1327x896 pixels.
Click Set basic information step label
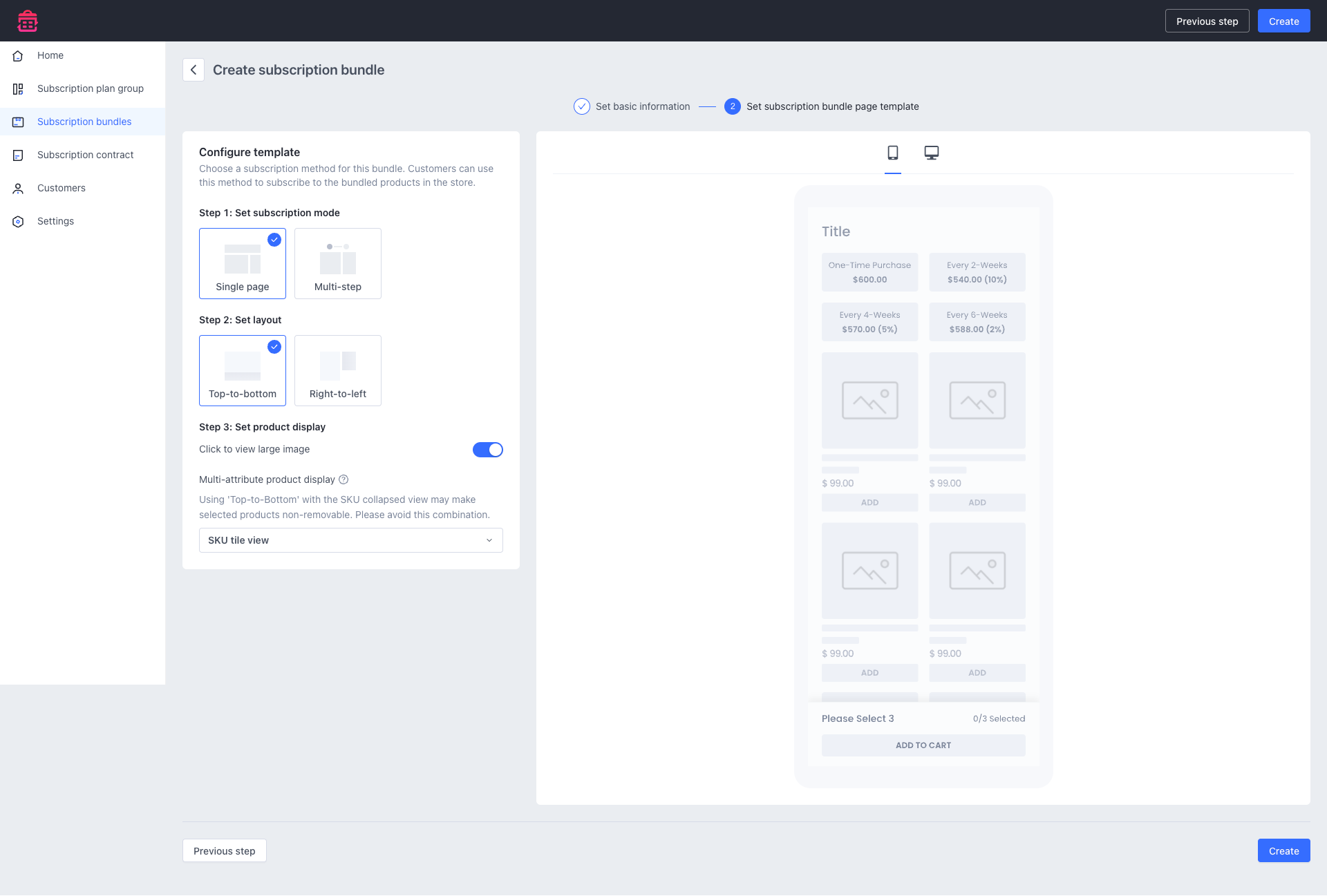point(643,106)
